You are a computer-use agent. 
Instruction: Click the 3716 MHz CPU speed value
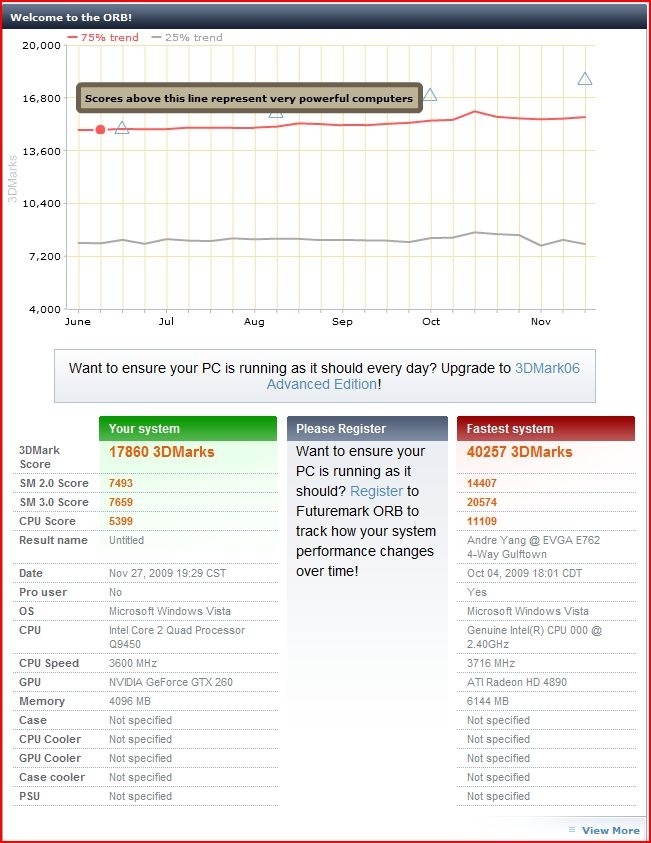(x=491, y=663)
